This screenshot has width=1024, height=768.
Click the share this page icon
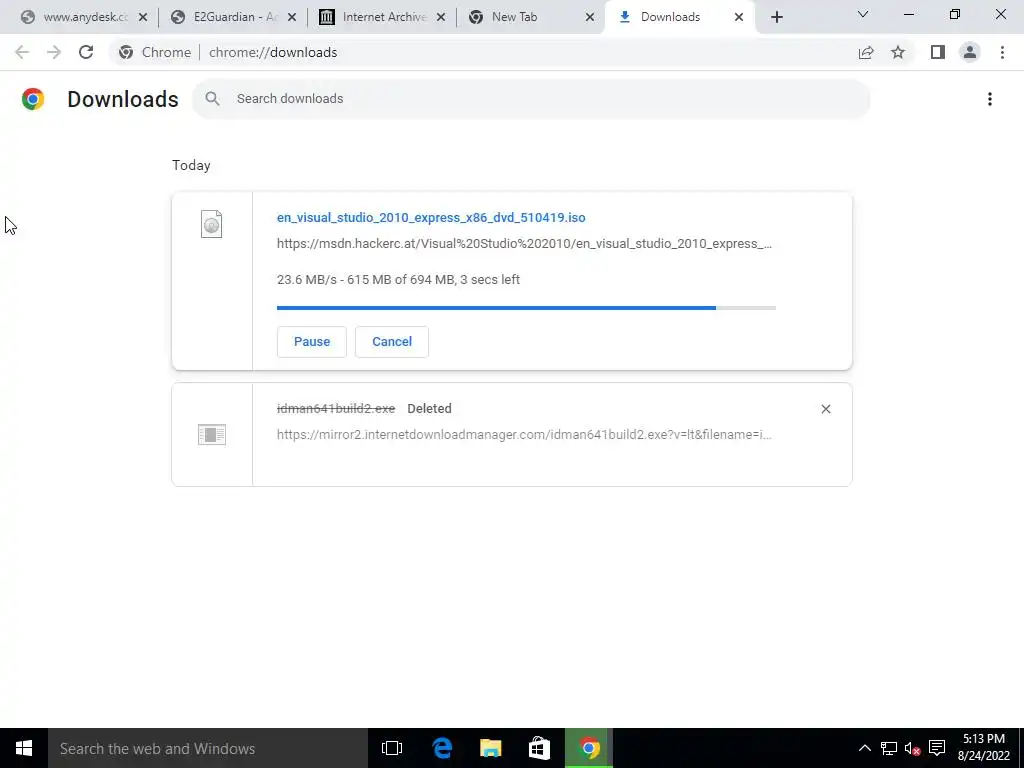coord(866,52)
